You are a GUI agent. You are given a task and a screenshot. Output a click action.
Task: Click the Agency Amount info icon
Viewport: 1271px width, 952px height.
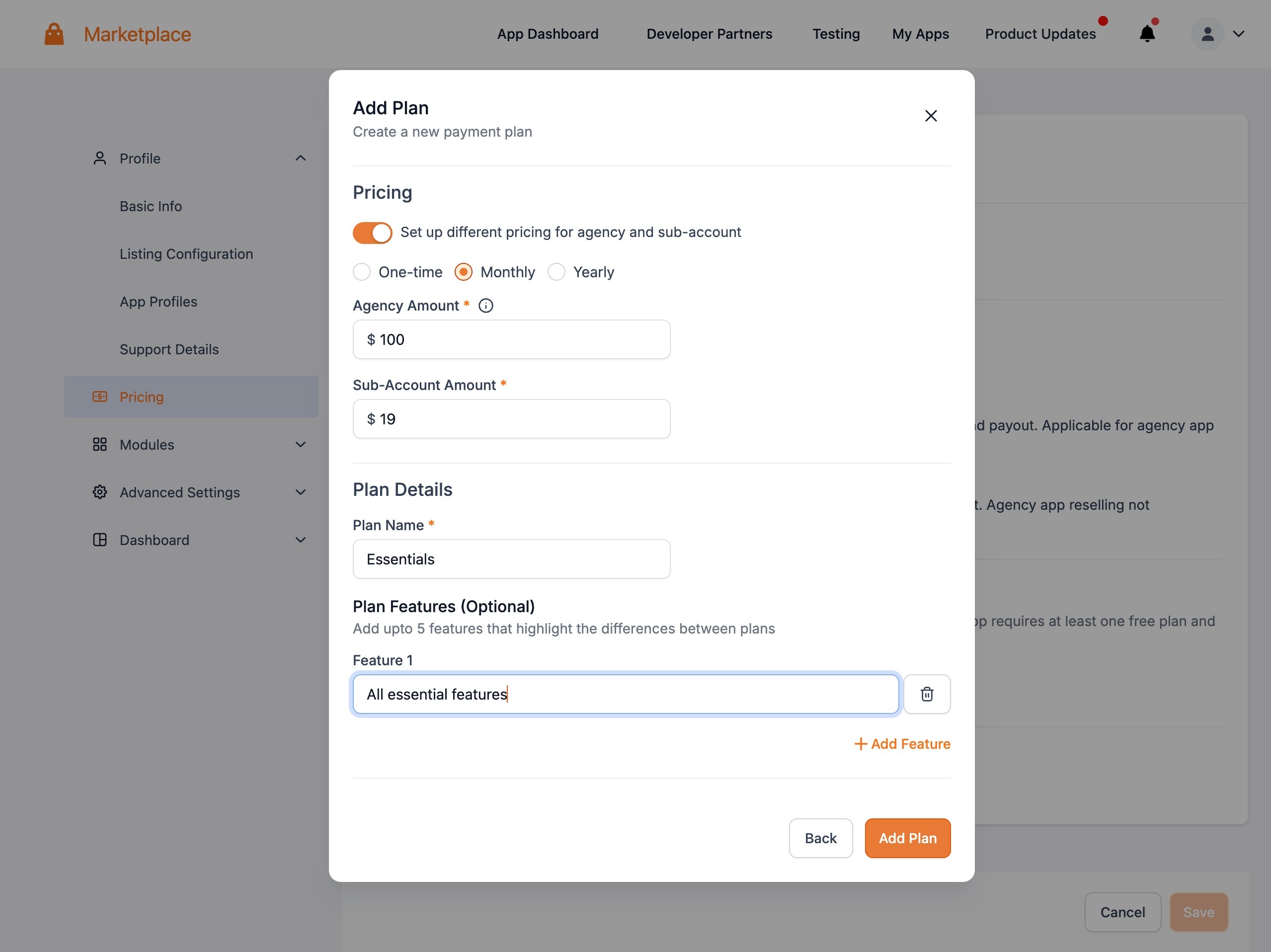click(485, 306)
